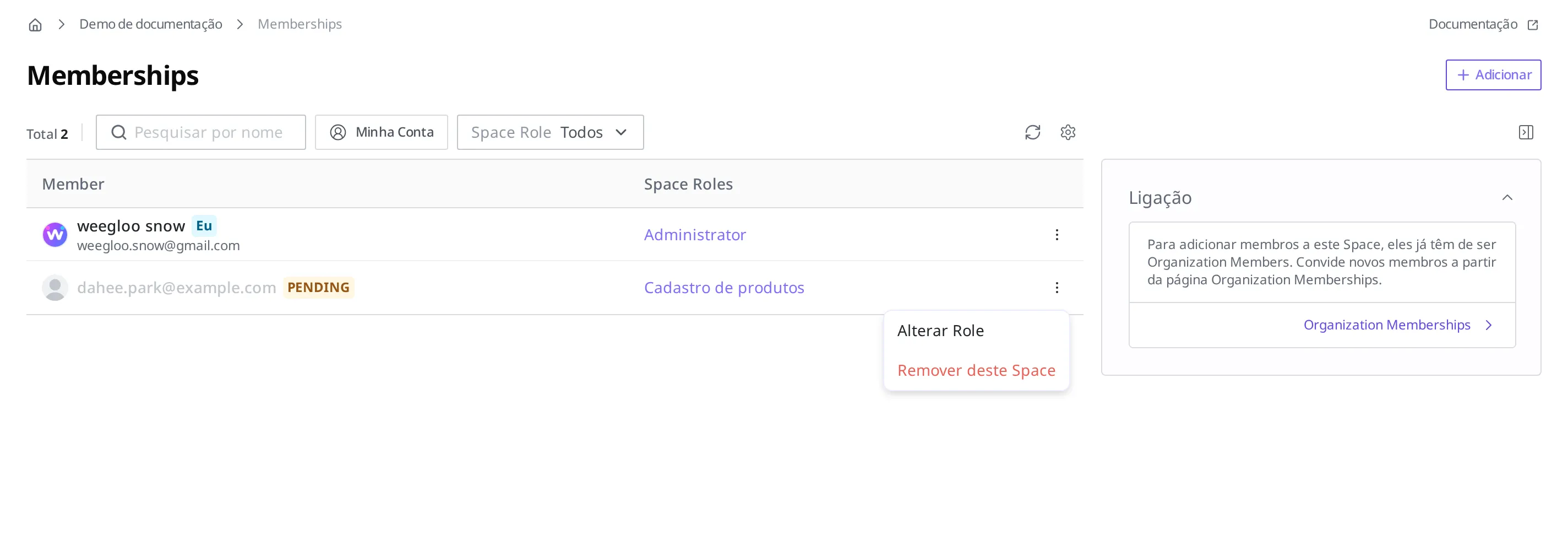Open Organization Memberships link
This screenshot has width=1568, height=551.
[x=1387, y=325]
